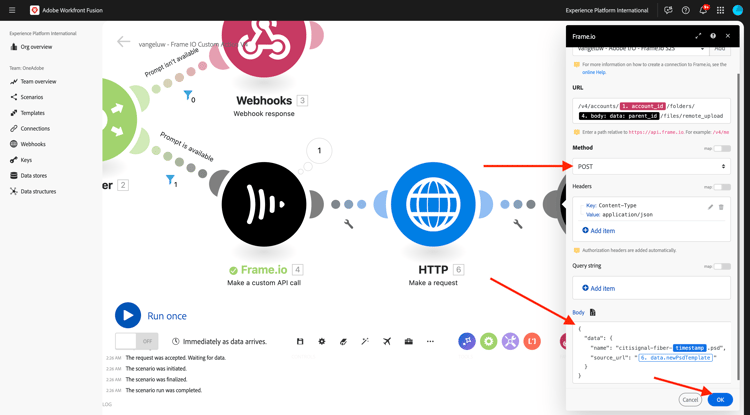Click the announcements icon beside help

coord(668,10)
